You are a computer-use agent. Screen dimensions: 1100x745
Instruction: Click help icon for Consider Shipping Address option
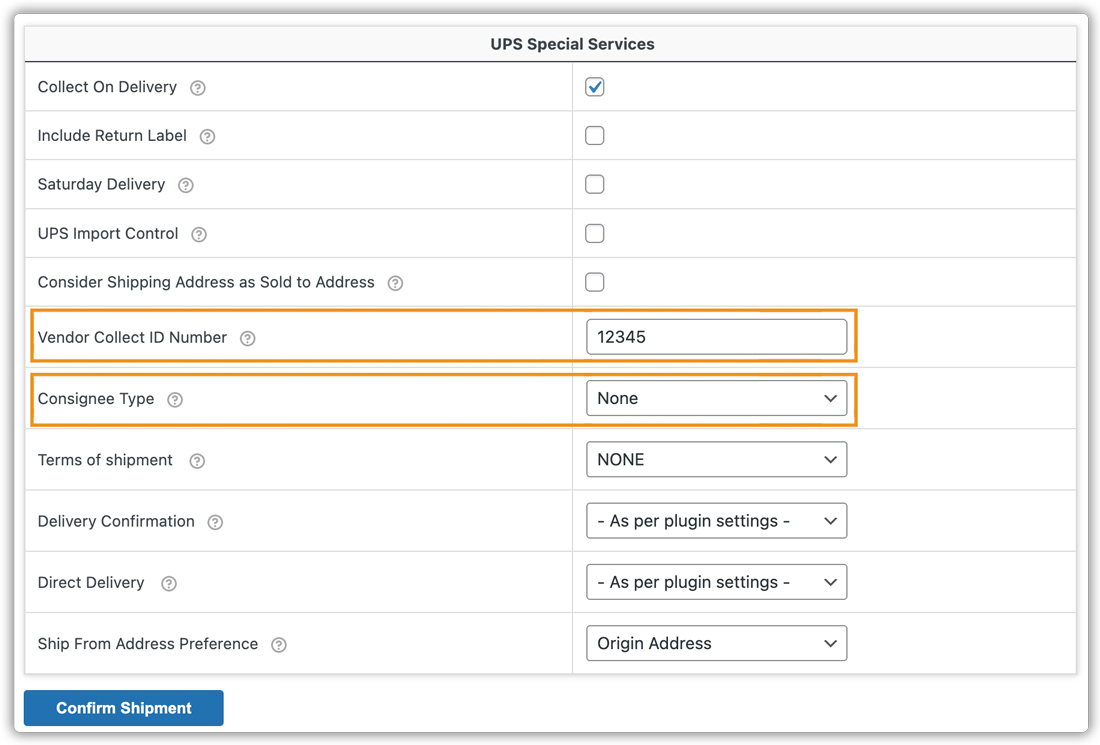[396, 283]
